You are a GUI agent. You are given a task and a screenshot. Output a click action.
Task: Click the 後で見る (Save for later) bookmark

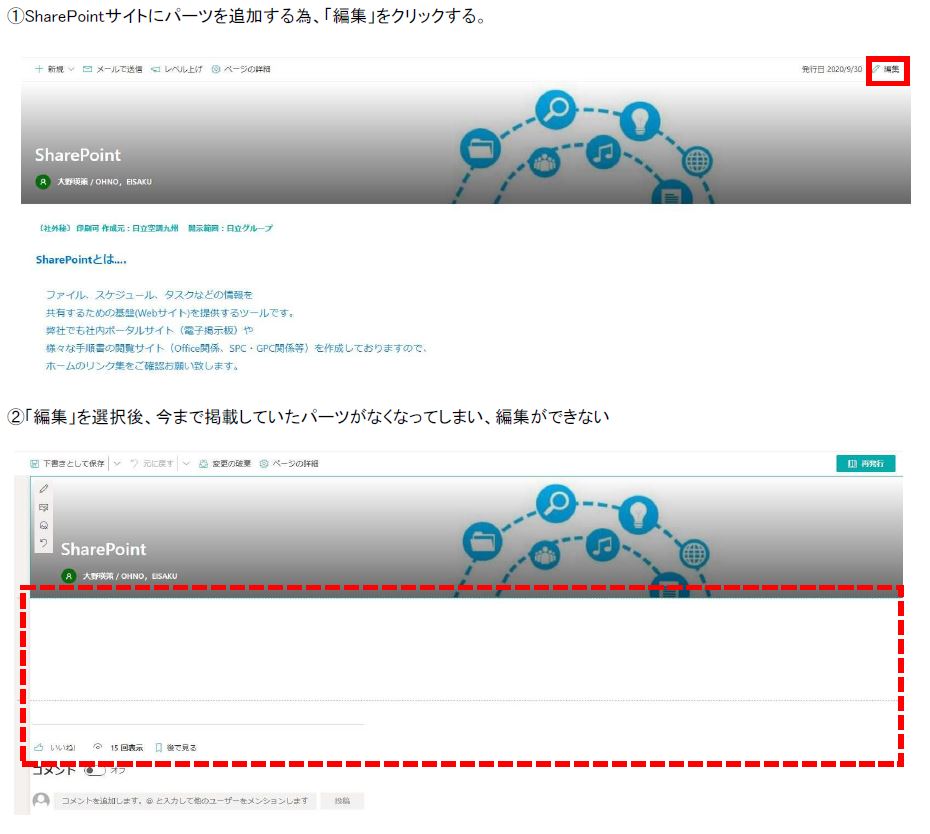coord(176,747)
